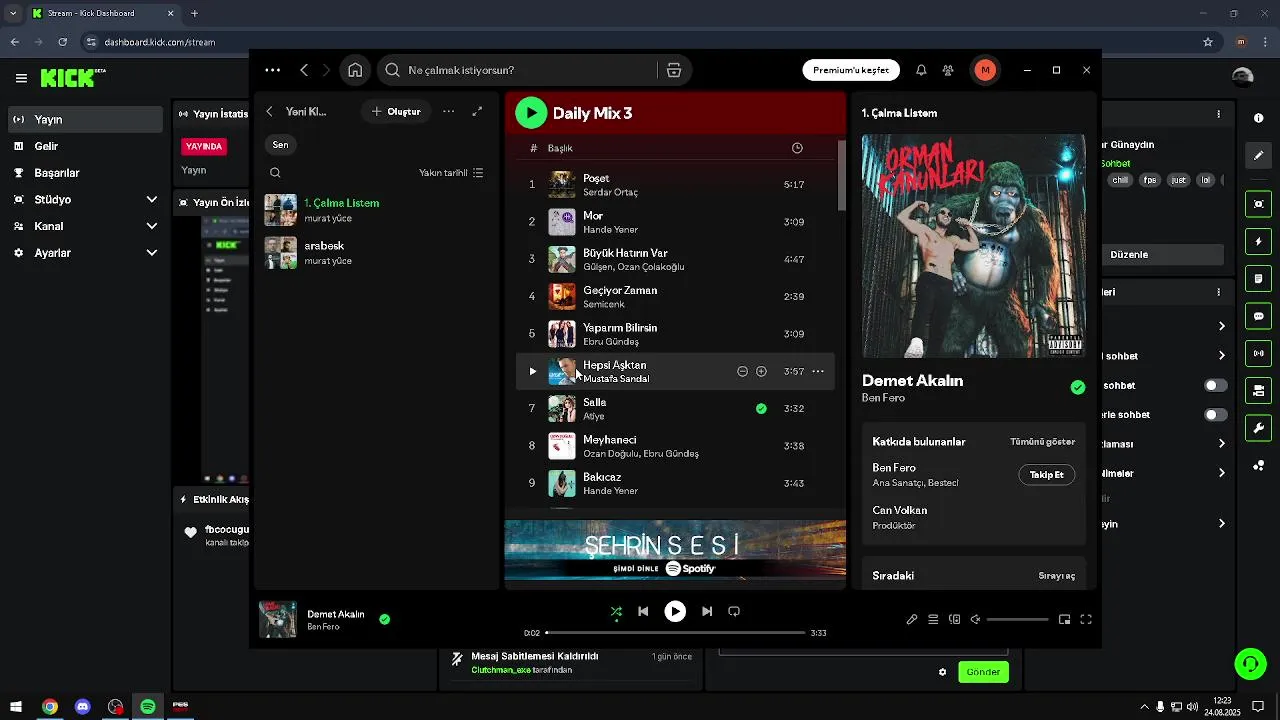The height and width of the screenshot is (720, 1280).
Task: Toggle saved checkmark on Salla row
Action: pyautogui.click(x=761, y=408)
